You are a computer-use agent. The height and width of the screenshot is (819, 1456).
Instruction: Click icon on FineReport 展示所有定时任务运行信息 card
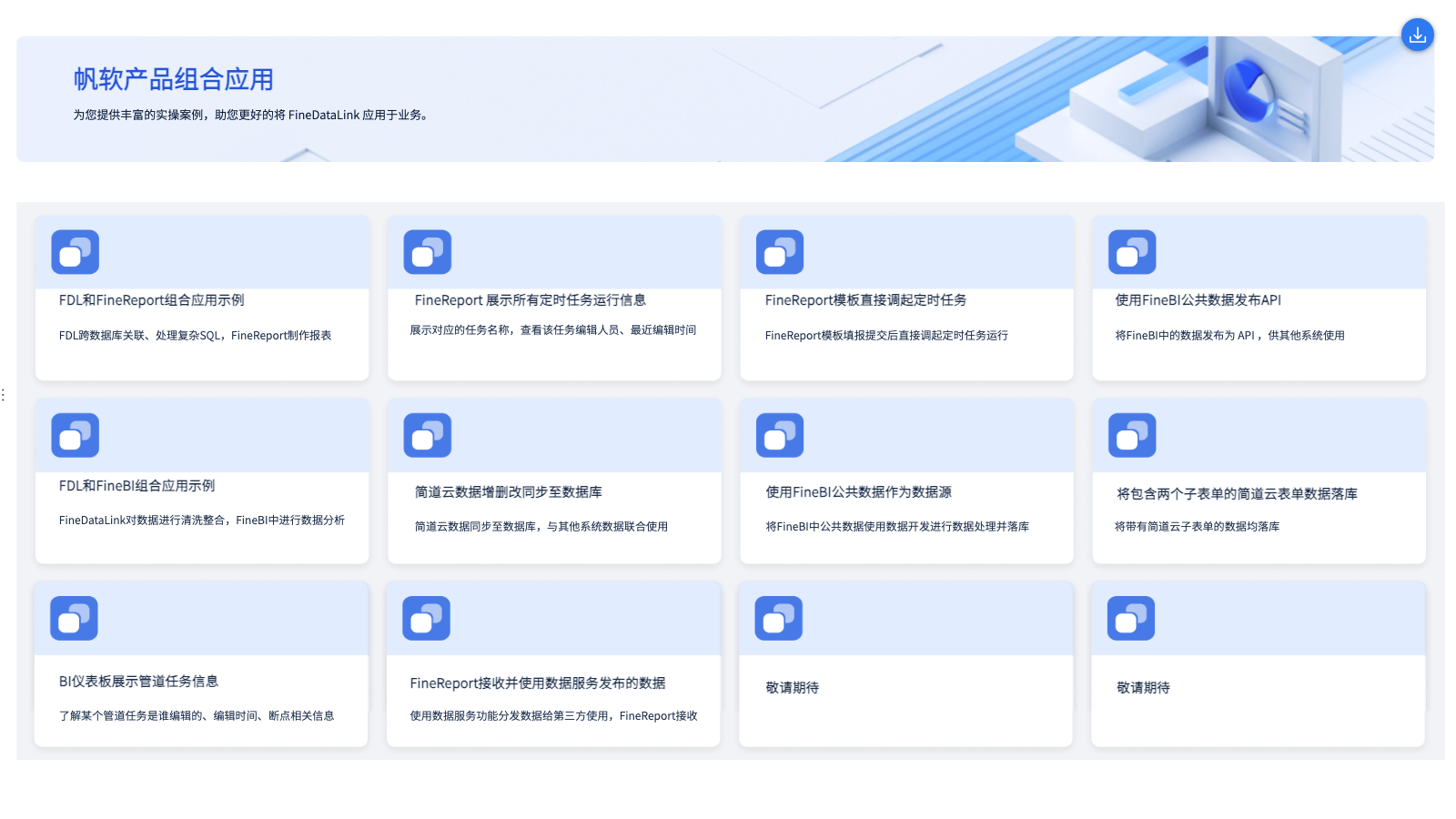pos(428,252)
